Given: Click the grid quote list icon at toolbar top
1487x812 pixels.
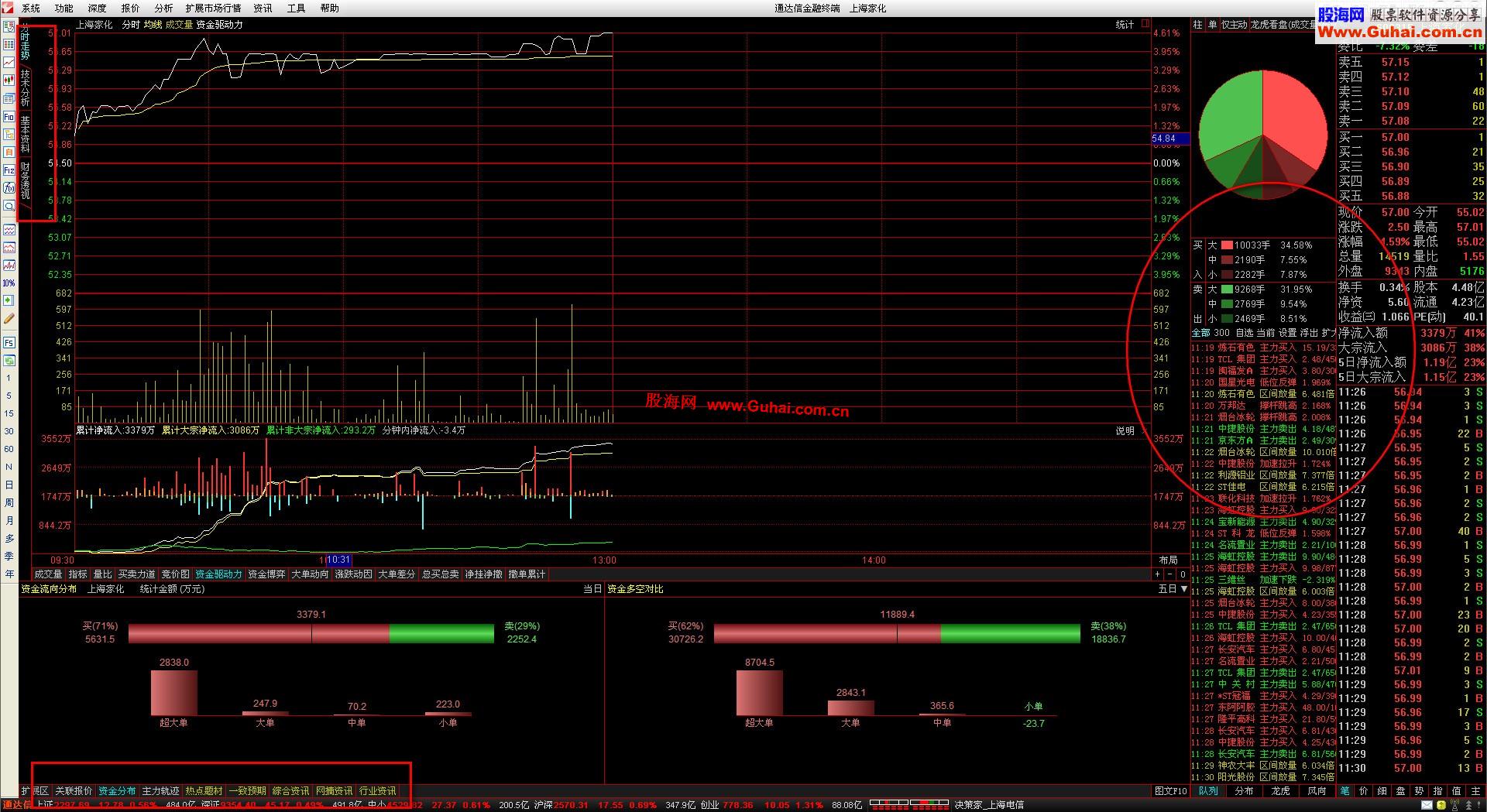Looking at the screenshot, I should point(9,44).
